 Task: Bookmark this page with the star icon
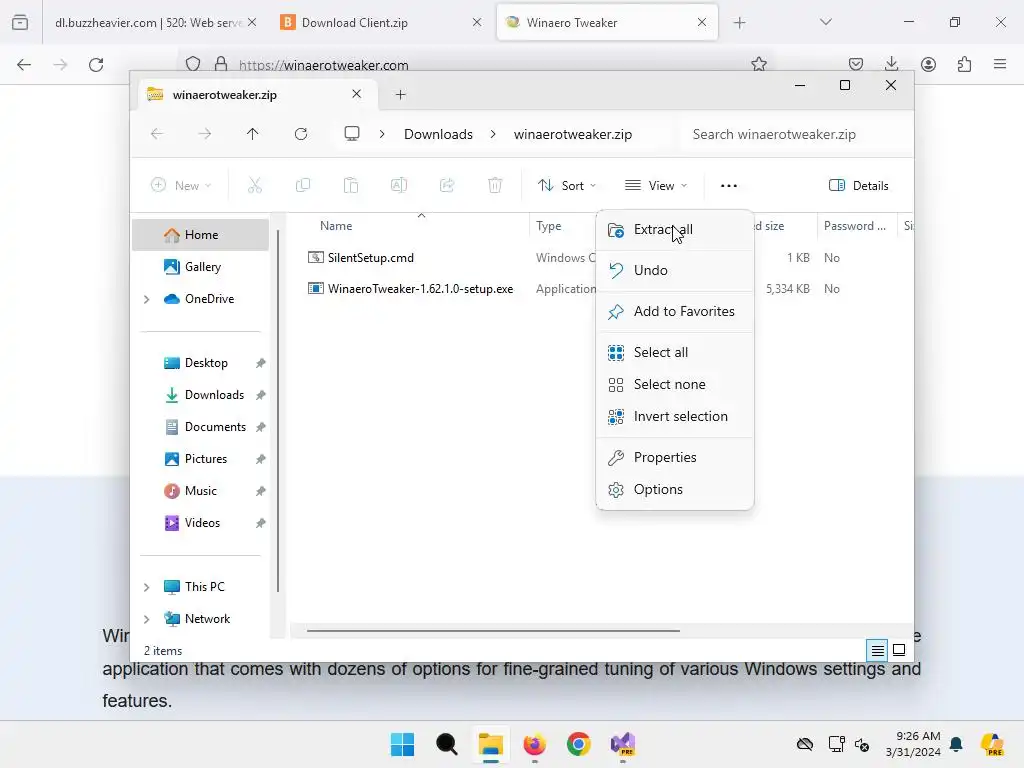click(x=759, y=64)
